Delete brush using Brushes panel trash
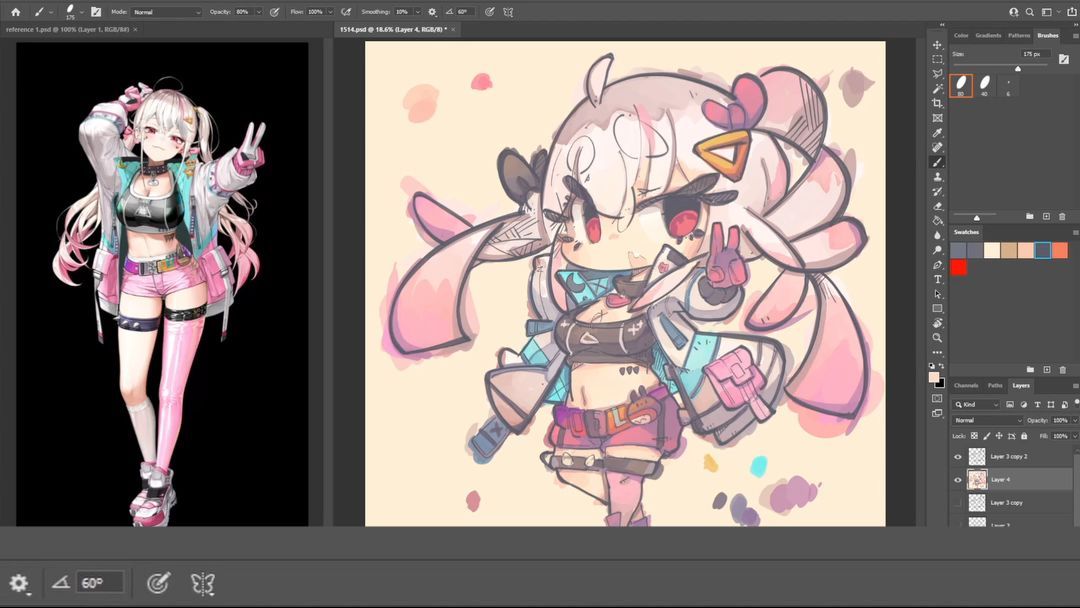The height and width of the screenshot is (608, 1080). pos(1062,216)
